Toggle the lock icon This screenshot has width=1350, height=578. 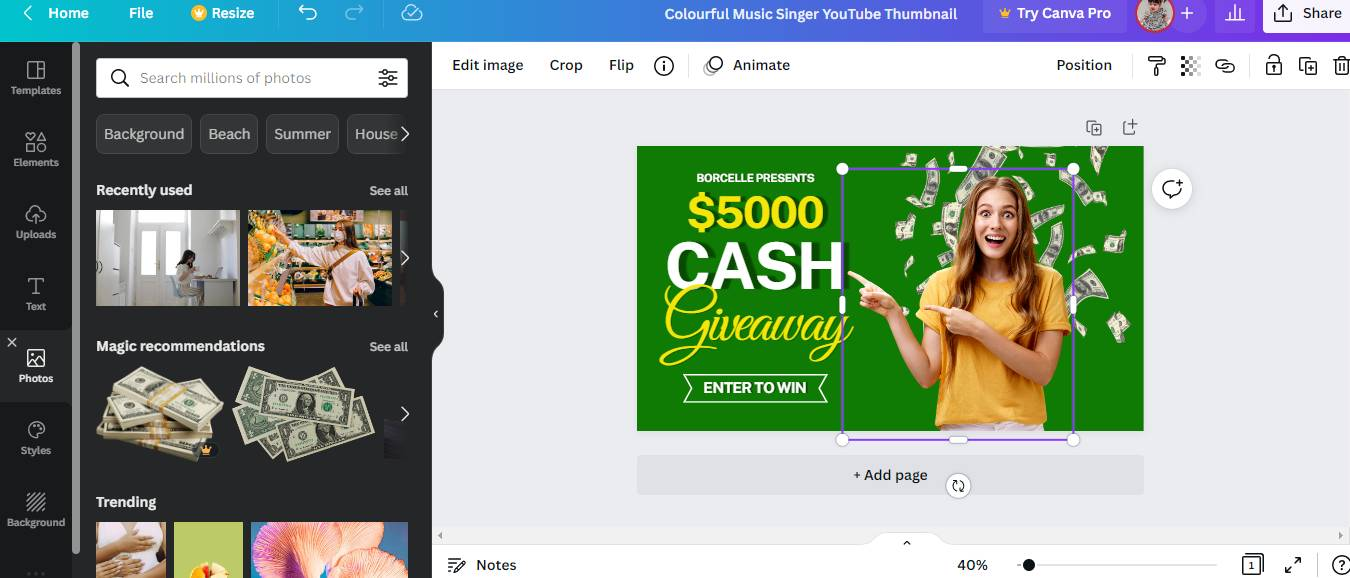click(x=1273, y=66)
